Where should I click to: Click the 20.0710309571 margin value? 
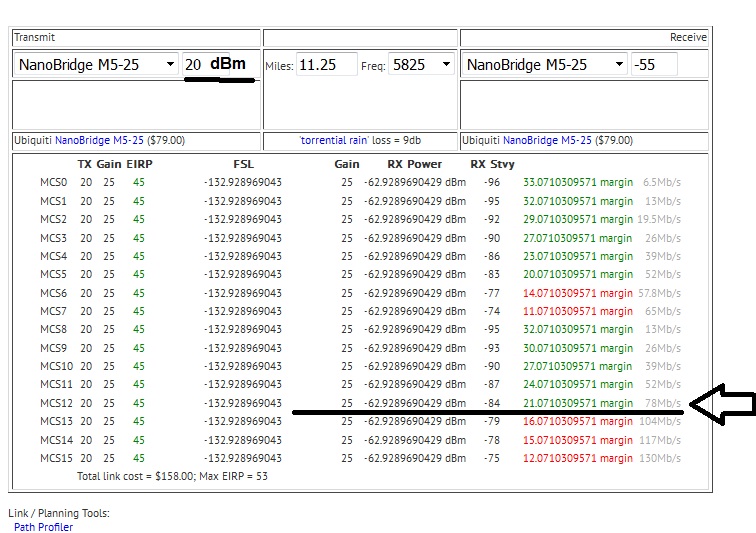click(578, 274)
